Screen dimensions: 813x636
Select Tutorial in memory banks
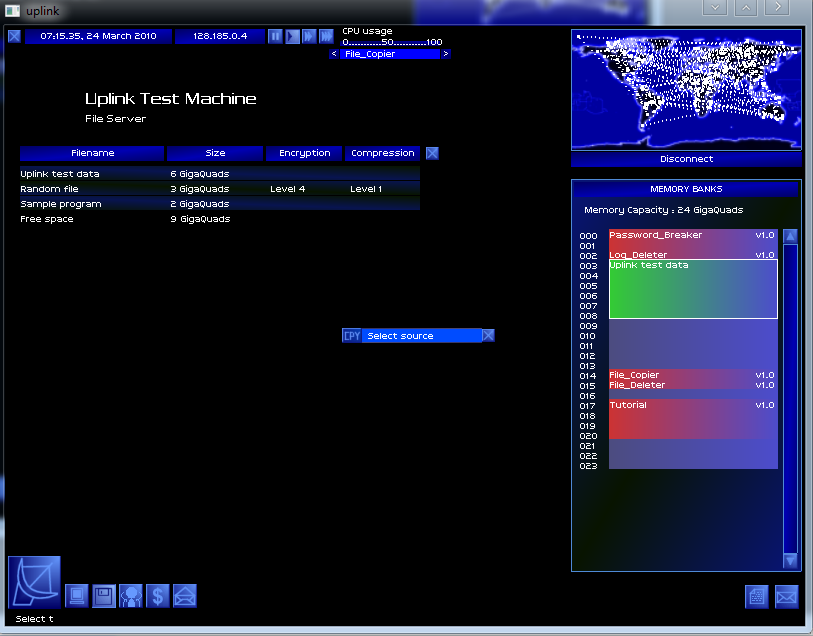[693, 419]
